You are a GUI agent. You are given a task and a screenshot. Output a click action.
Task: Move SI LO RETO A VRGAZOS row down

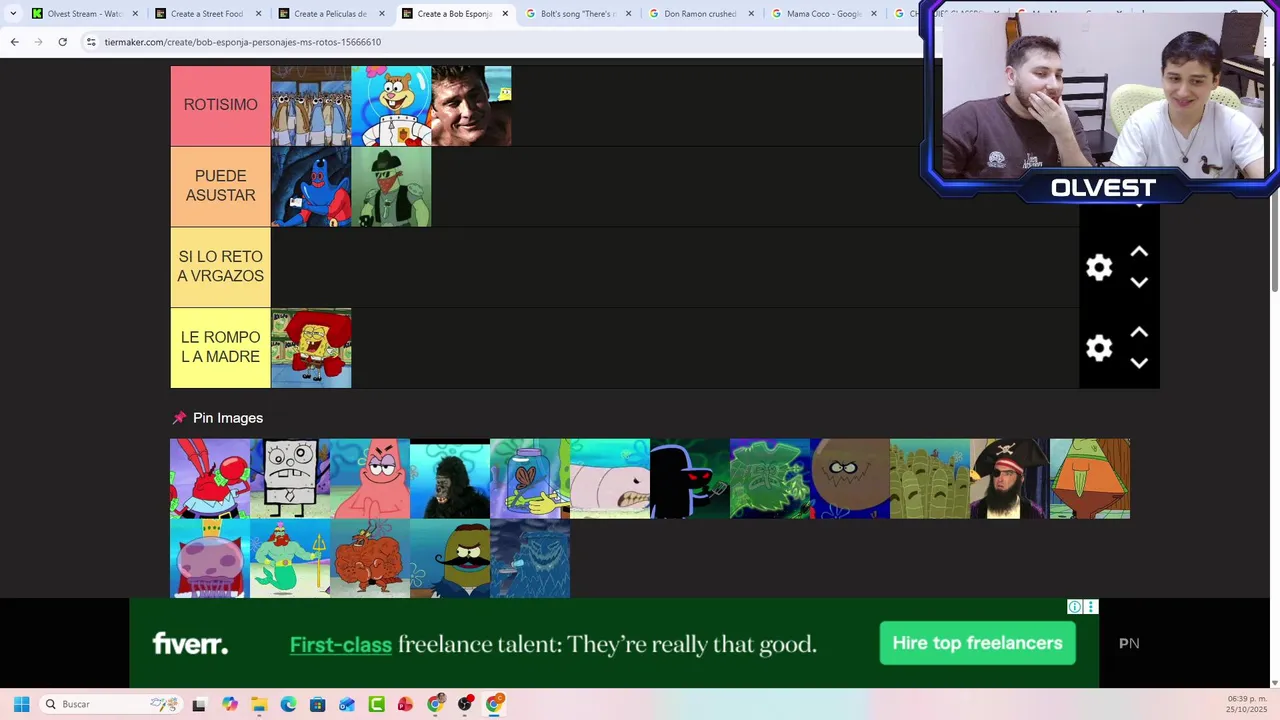coord(1139,283)
